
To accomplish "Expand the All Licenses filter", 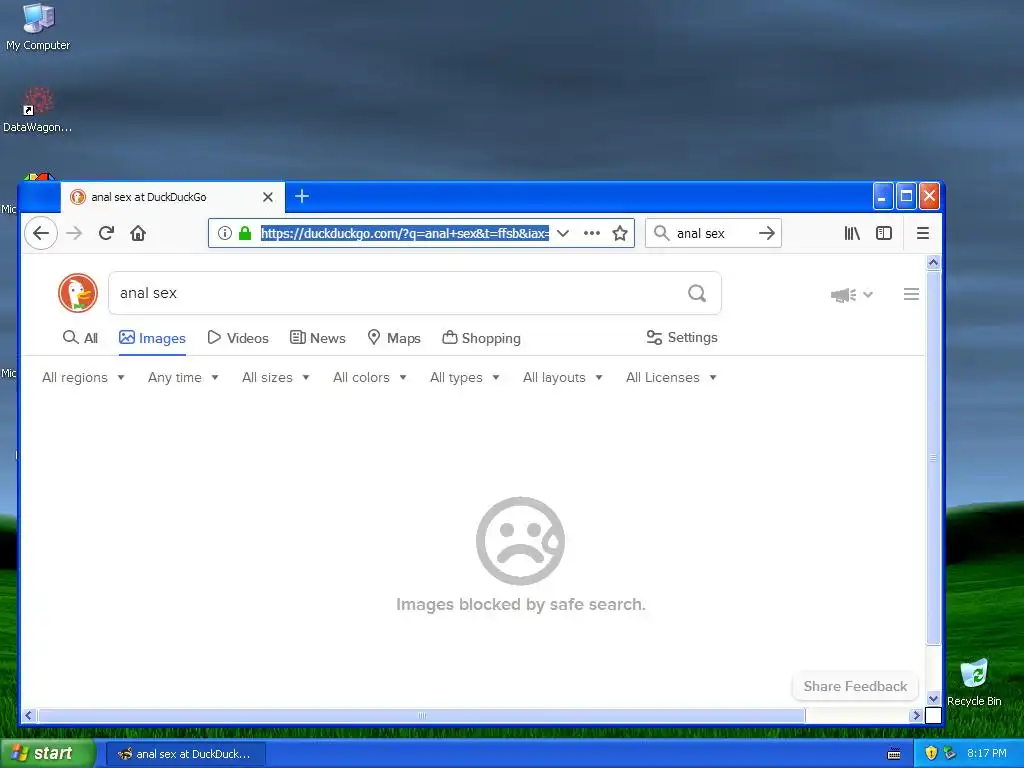I will tap(671, 377).
